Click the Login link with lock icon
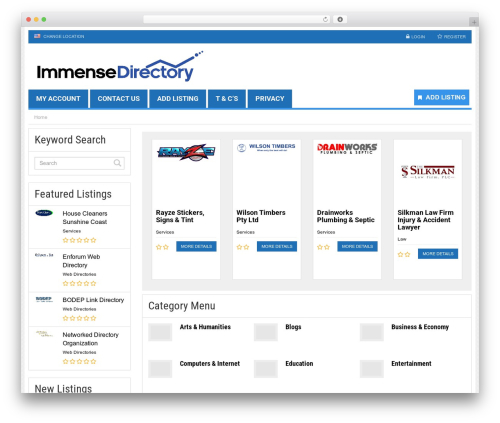 tap(415, 36)
